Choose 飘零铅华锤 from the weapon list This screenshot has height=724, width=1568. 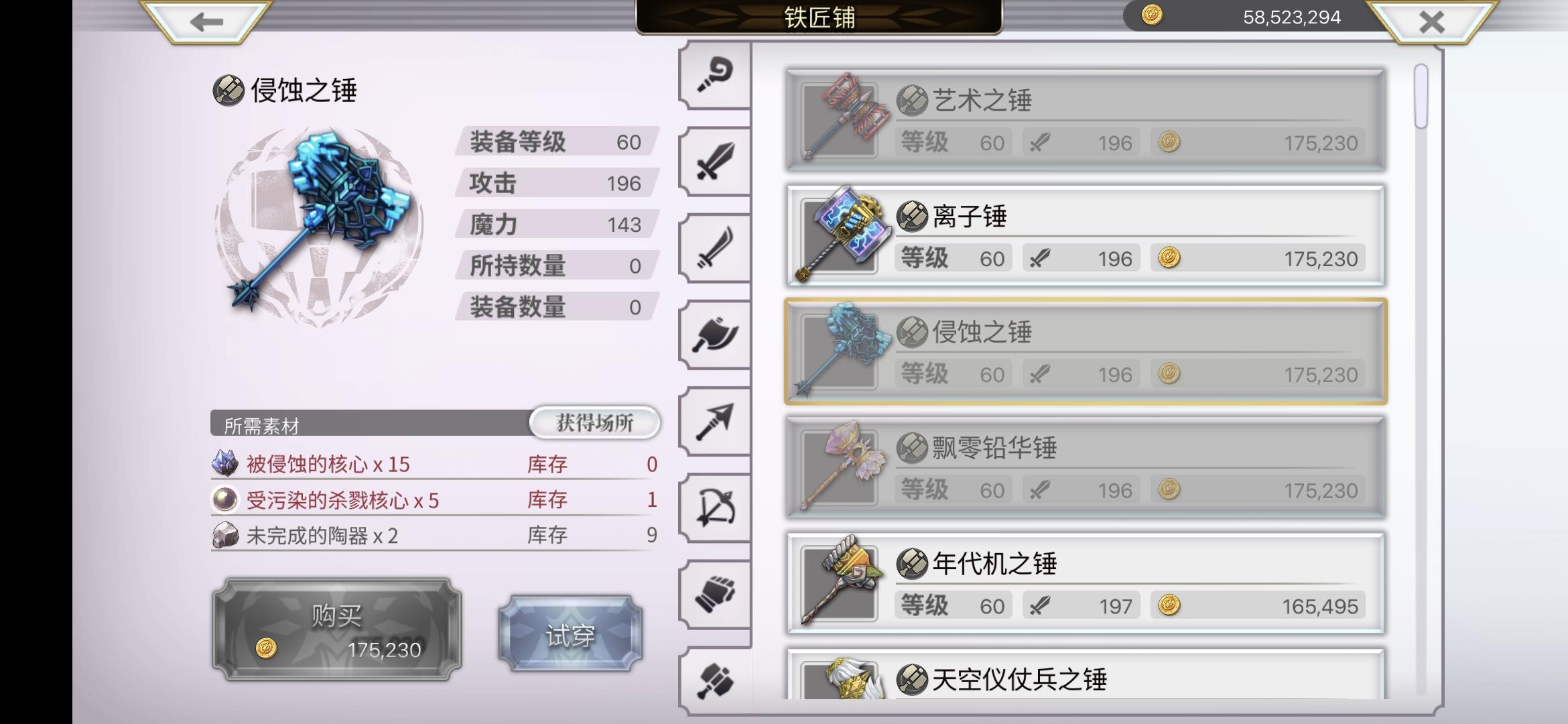[x=1086, y=468]
